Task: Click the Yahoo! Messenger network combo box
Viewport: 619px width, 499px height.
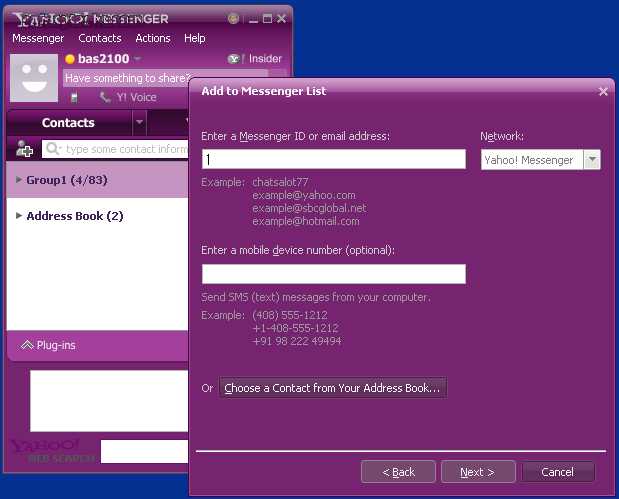Action: click(x=540, y=159)
